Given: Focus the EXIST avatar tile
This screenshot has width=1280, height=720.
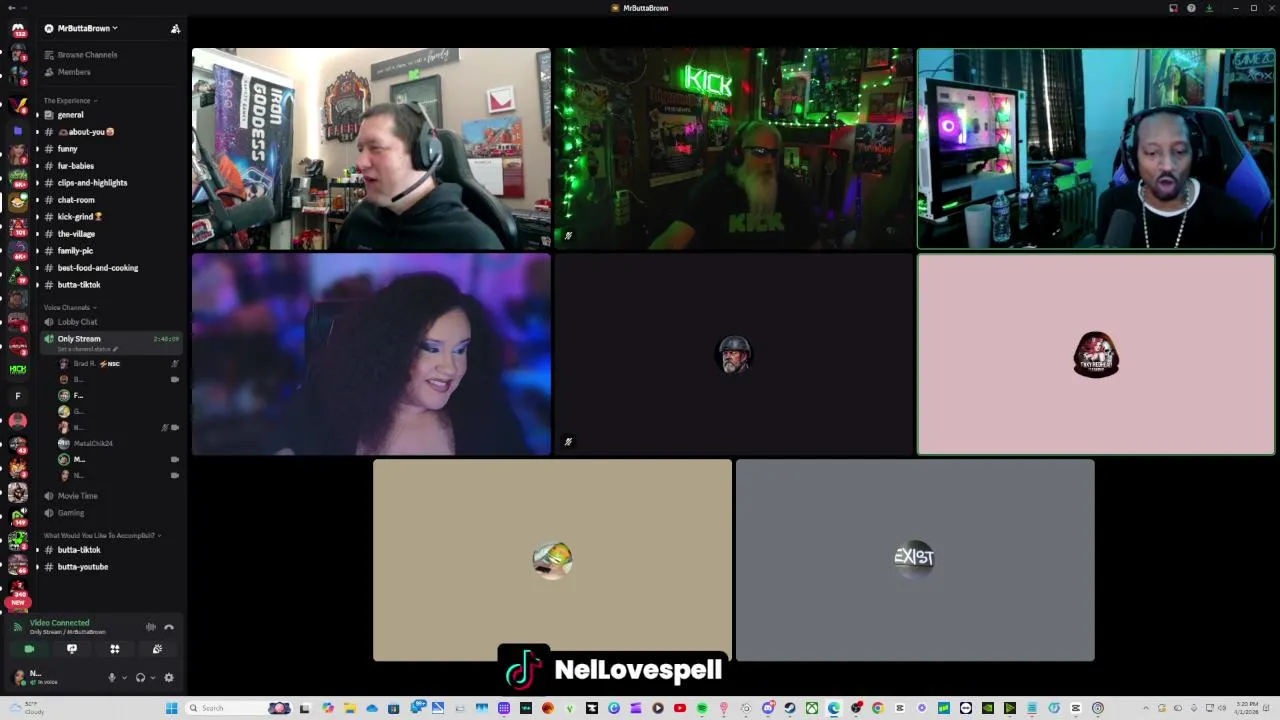Looking at the screenshot, I should click(915, 560).
